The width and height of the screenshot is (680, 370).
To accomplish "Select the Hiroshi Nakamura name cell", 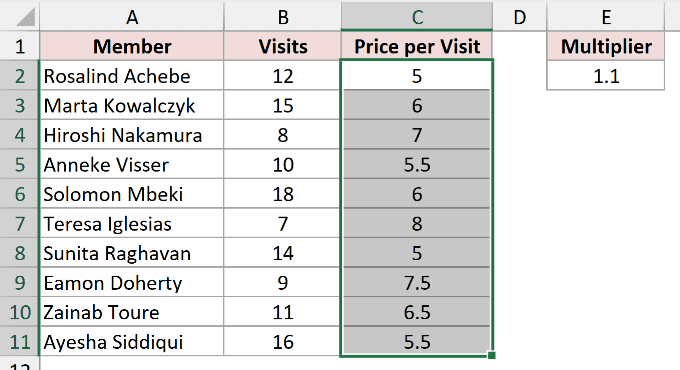I will tap(132, 135).
